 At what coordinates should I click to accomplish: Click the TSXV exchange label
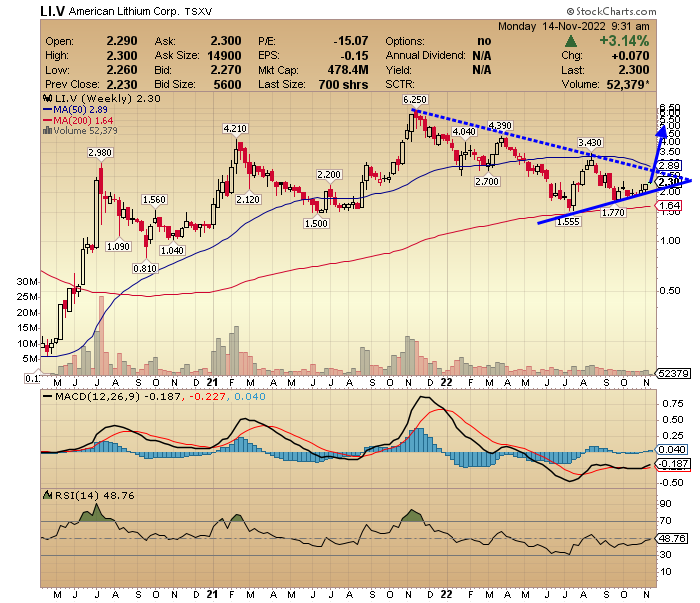click(198, 12)
